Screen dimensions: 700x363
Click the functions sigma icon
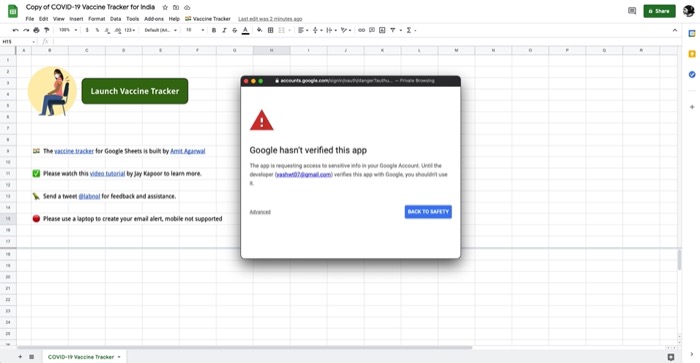[408, 30]
